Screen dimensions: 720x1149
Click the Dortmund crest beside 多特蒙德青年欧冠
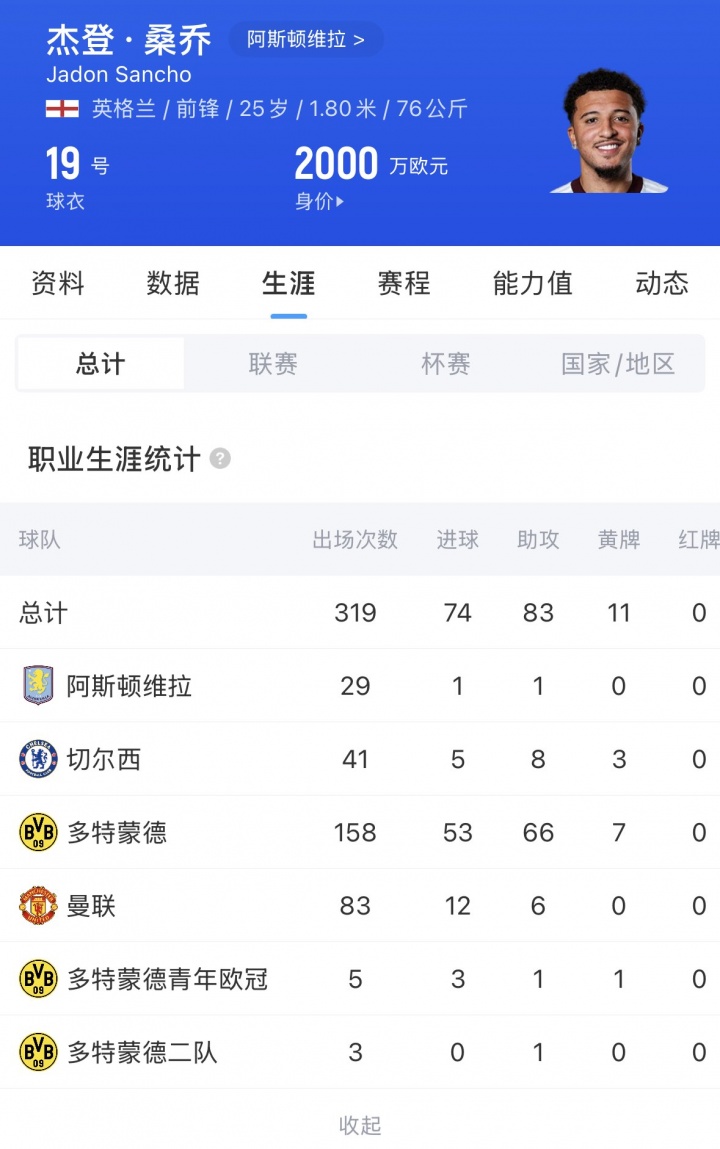38,979
